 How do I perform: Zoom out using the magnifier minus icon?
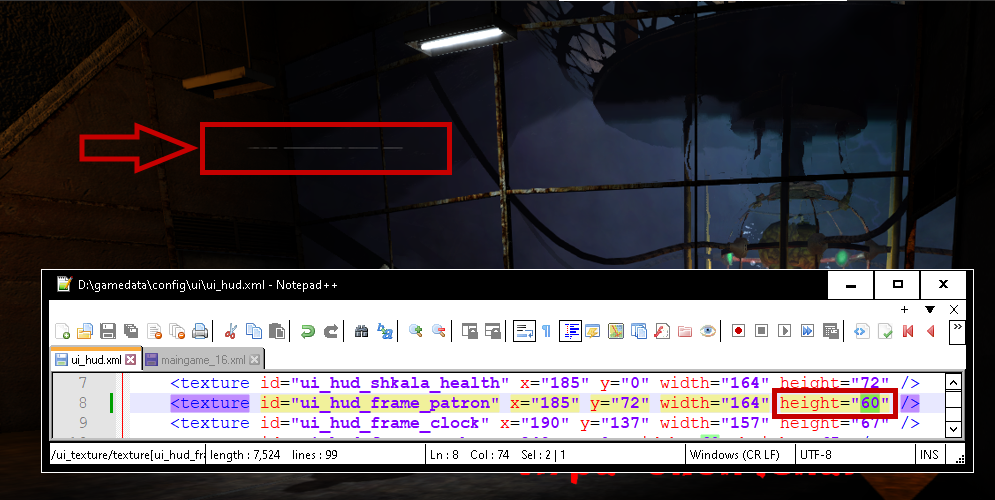pyautogui.click(x=438, y=331)
